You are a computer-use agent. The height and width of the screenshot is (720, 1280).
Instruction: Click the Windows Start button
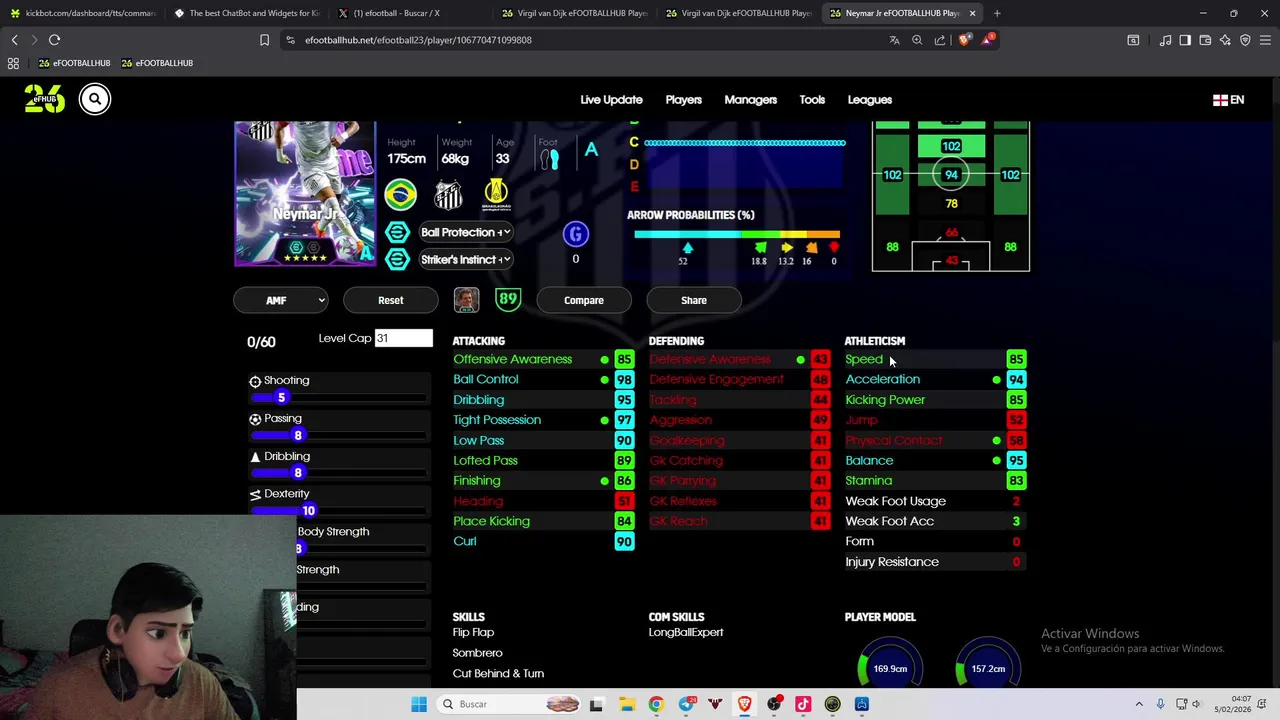(419, 704)
